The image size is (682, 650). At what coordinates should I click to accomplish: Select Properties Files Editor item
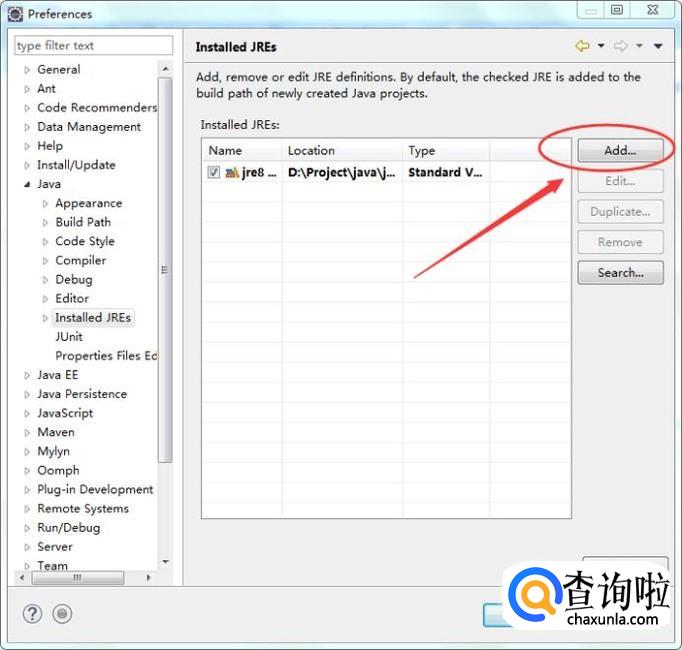tap(106, 356)
